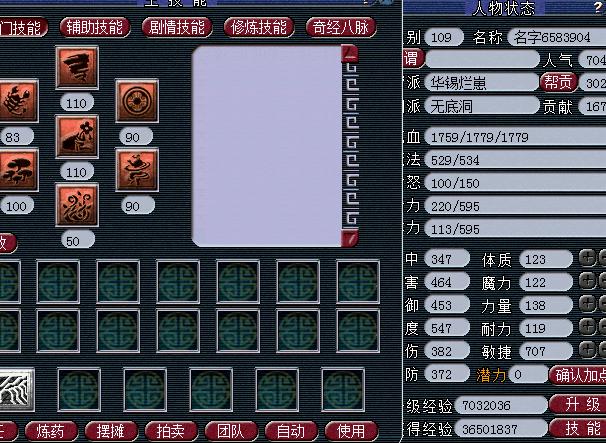
Task: Click the 名称 name field
Action: [x=557, y=37]
